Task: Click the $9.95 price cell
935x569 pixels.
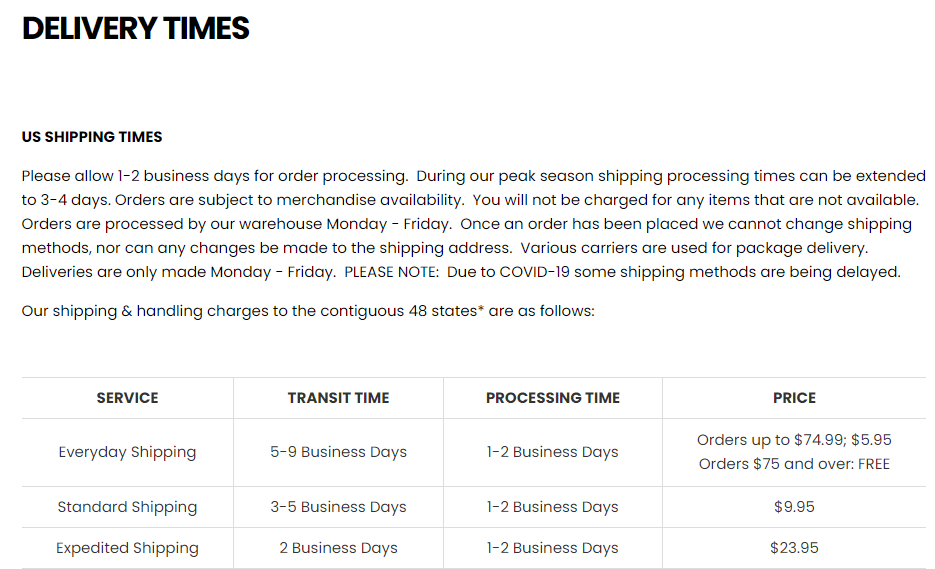Action: [794, 507]
